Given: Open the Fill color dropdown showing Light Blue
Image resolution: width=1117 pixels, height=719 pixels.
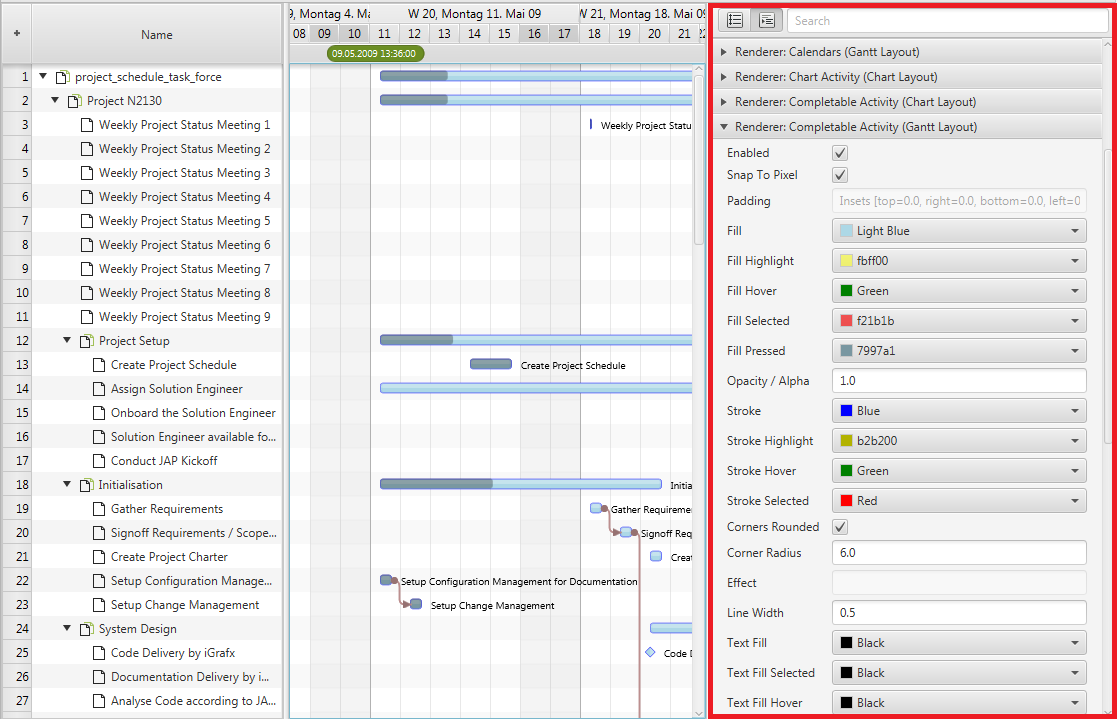Looking at the screenshot, I should 959,231.
